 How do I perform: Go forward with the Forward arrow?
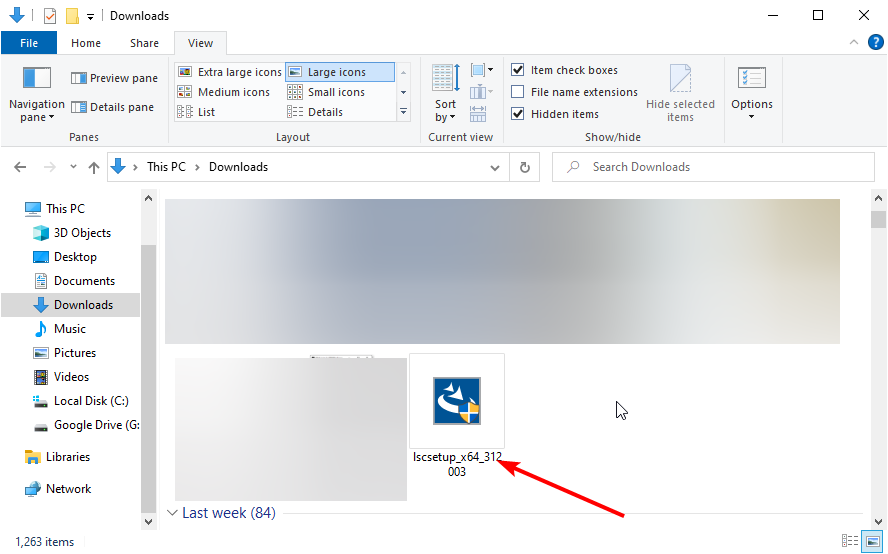50,167
